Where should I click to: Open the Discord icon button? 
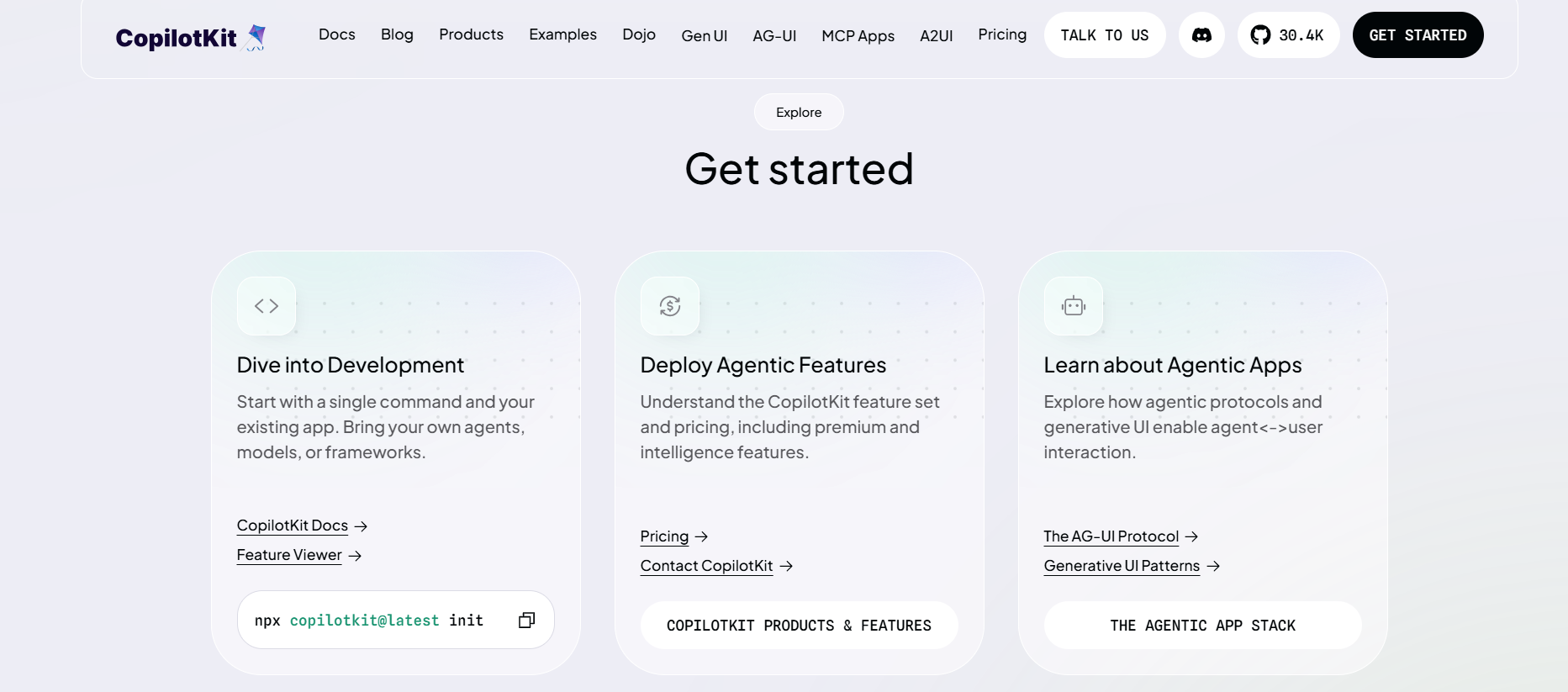pyautogui.click(x=1202, y=35)
